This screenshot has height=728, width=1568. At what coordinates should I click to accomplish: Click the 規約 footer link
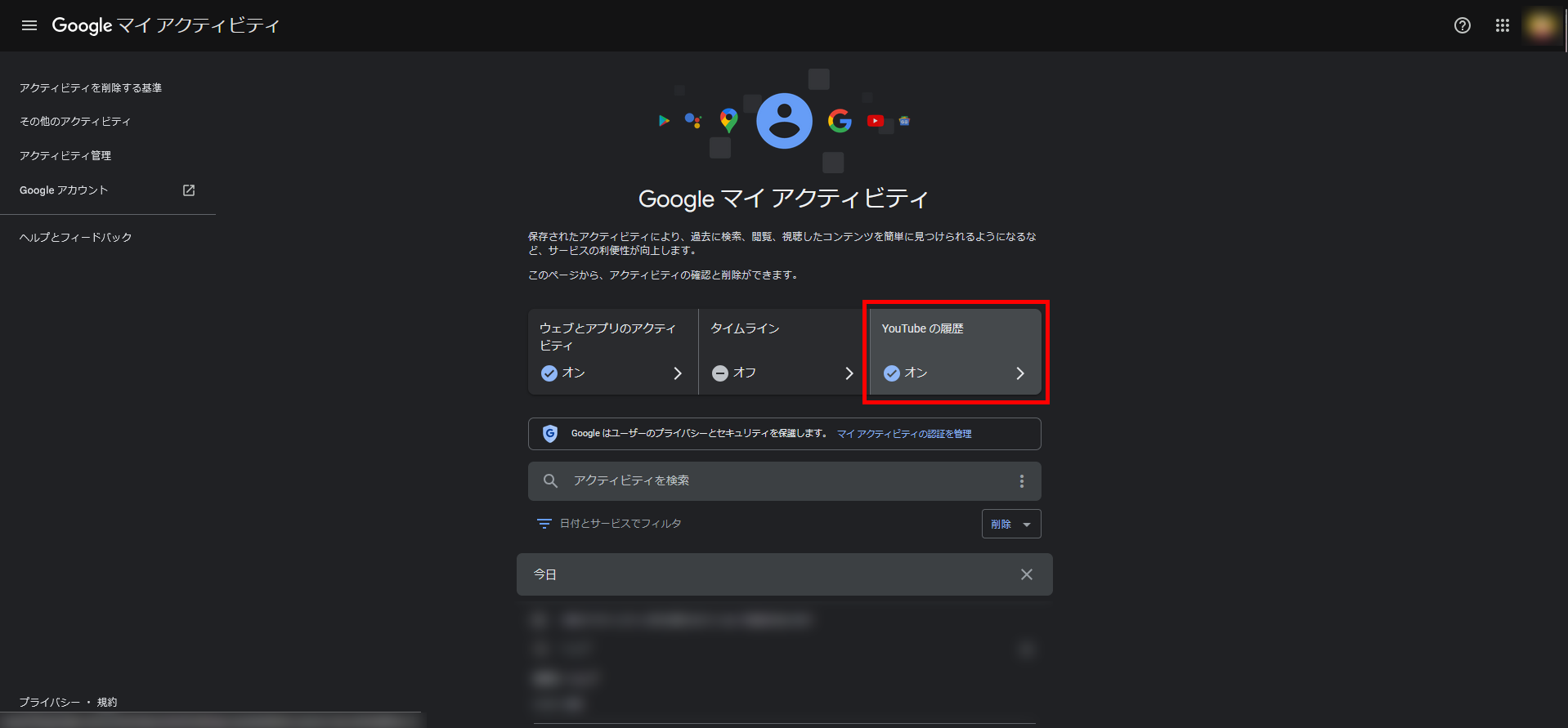(x=107, y=702)
